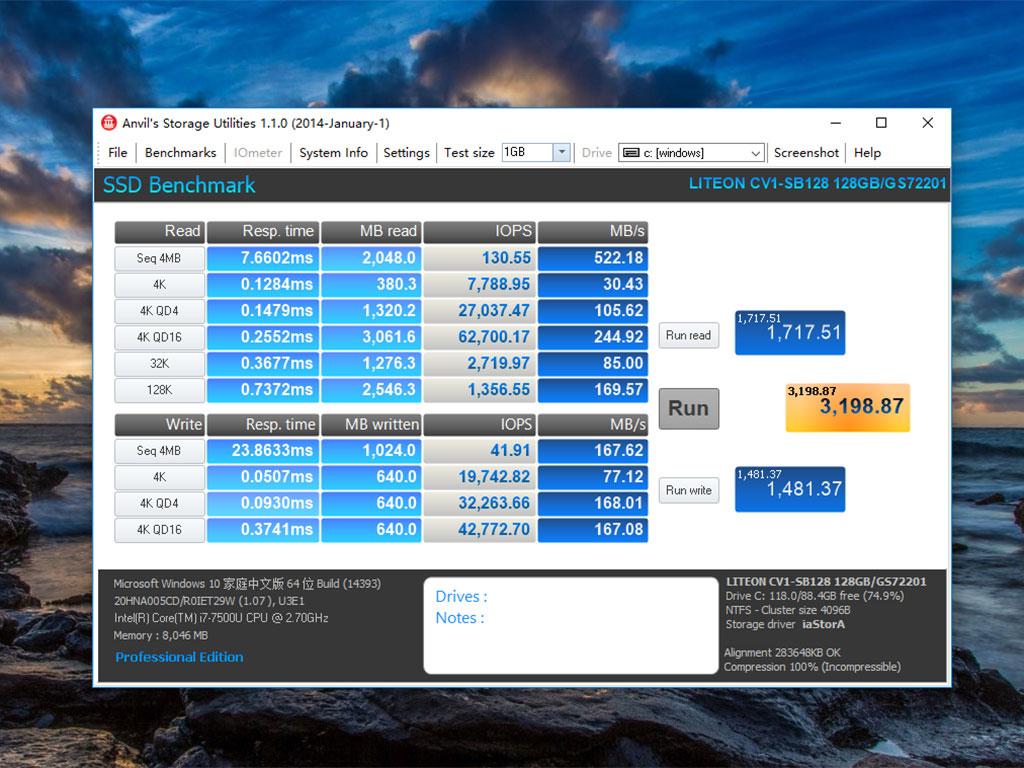Click the SSD Benchmark heading
The image size is (1024, 768).
coord(179,185)
